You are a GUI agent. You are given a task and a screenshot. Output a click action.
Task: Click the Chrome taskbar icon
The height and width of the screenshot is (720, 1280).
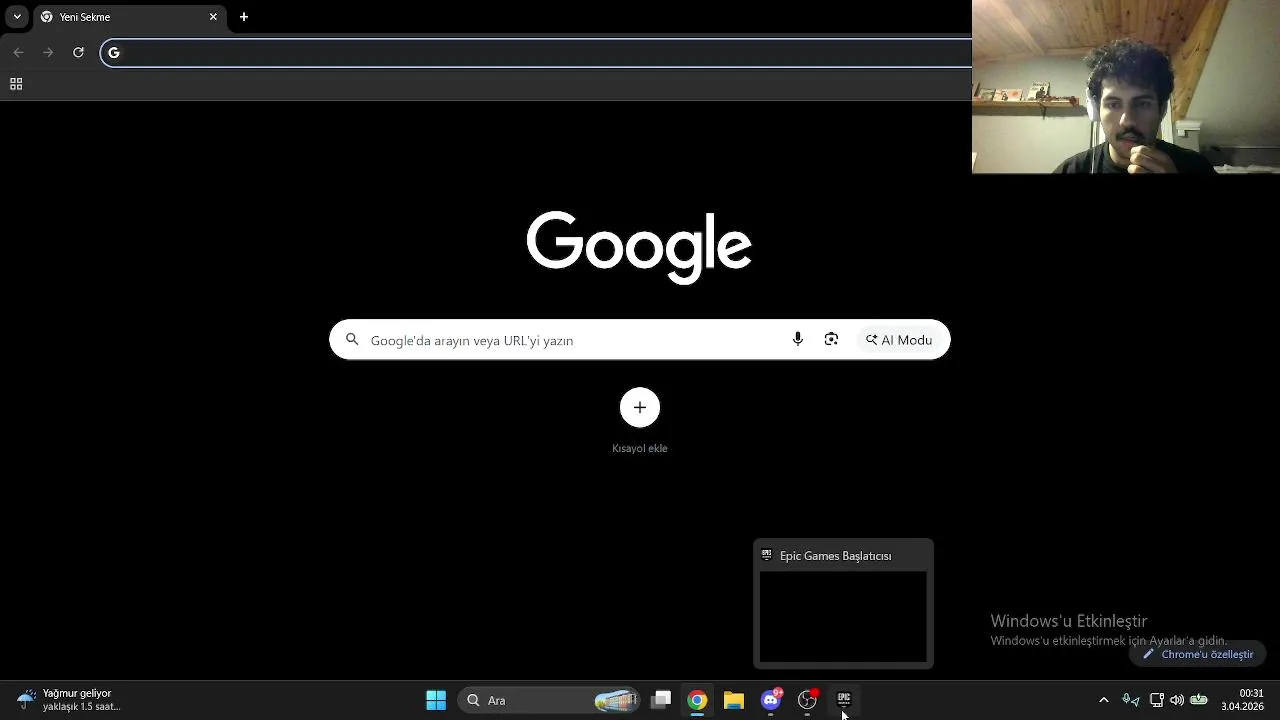tap(697, 700)
